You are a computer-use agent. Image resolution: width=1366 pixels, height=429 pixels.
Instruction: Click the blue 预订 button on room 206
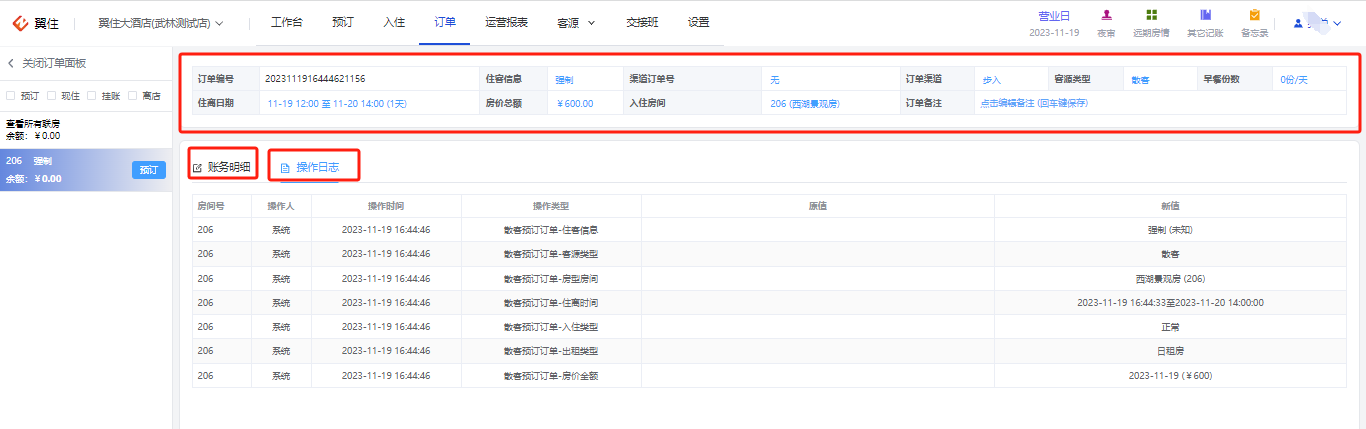click(149, 170)
